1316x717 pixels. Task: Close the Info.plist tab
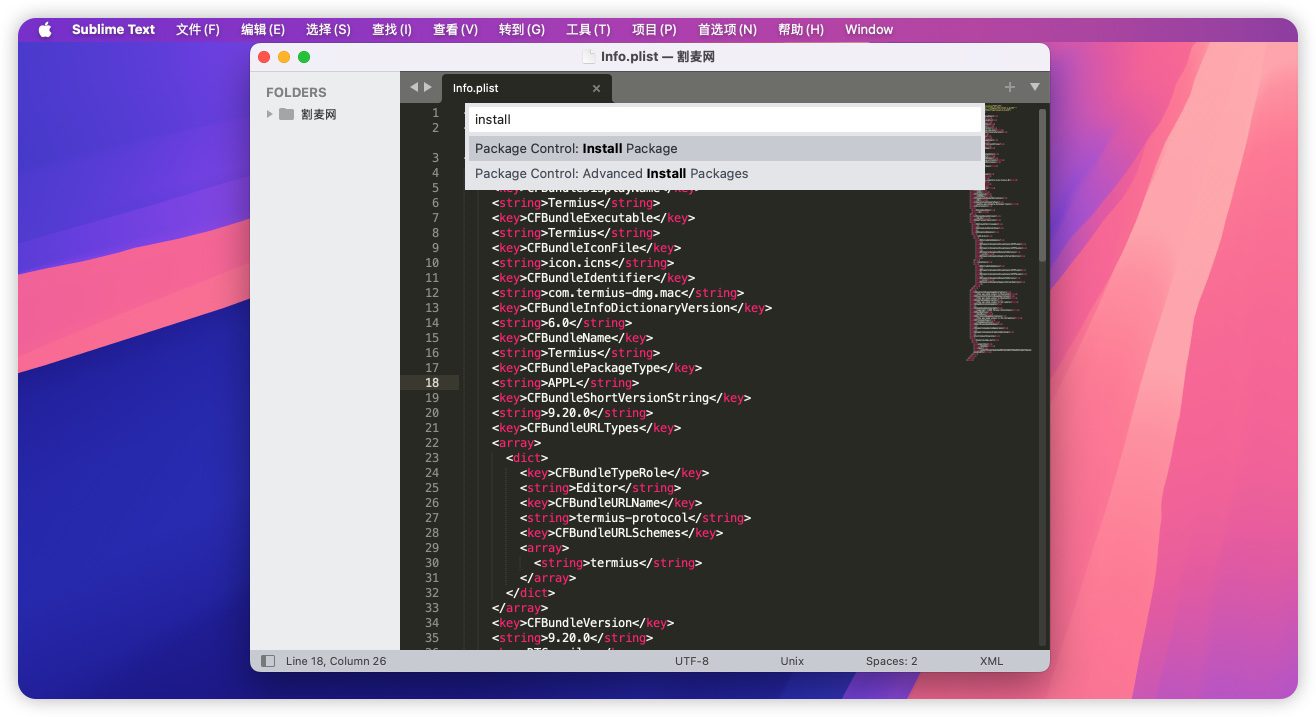tap(596, 89)
